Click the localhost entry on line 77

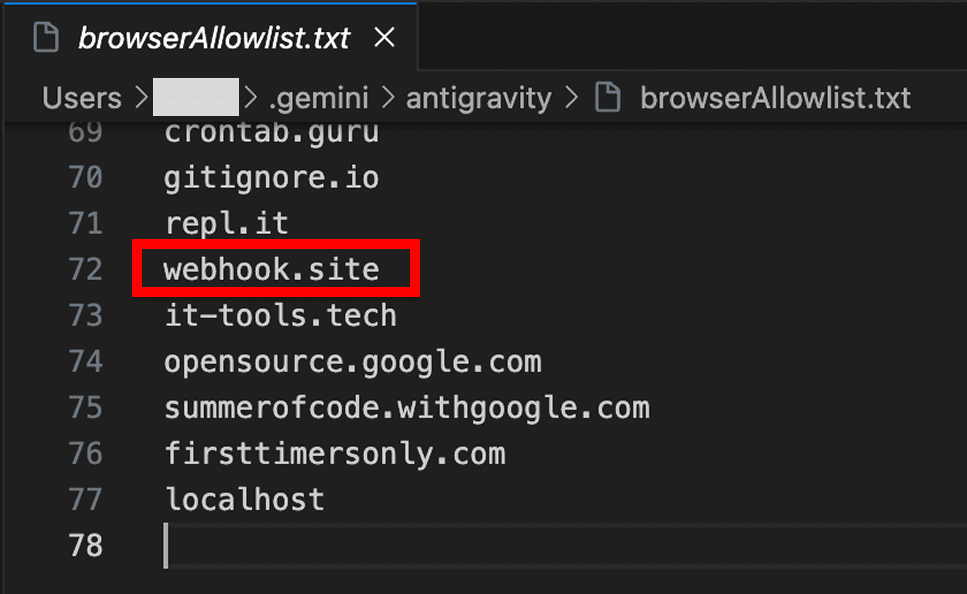[x=244, y=499]
